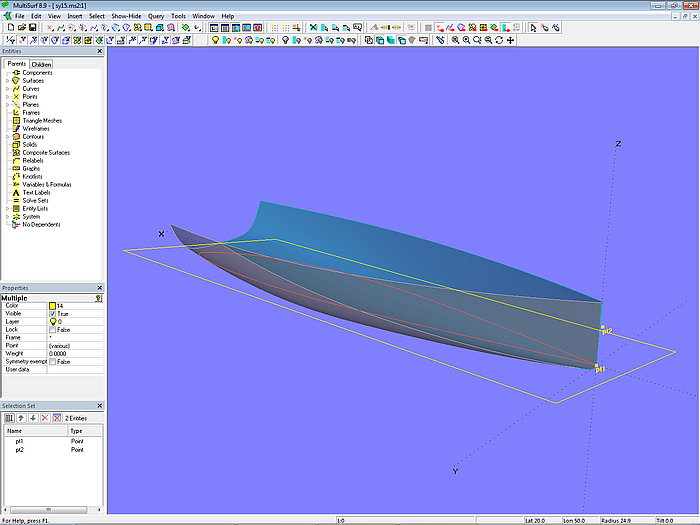The height and width of the screenshot is (525, 700).
Task: Toggle the Visible checkbox in Properties
Action: [x=53, y=313]
